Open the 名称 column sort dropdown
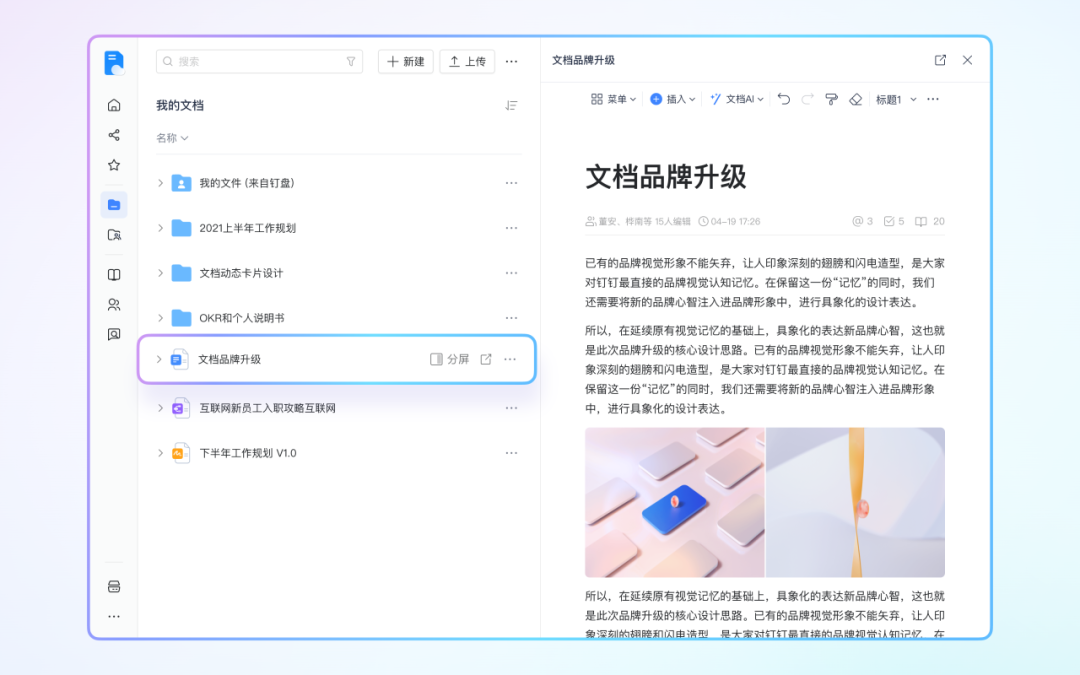This screenshot has width=1080, height=675. pyautogui.click(x=172, y=138)
